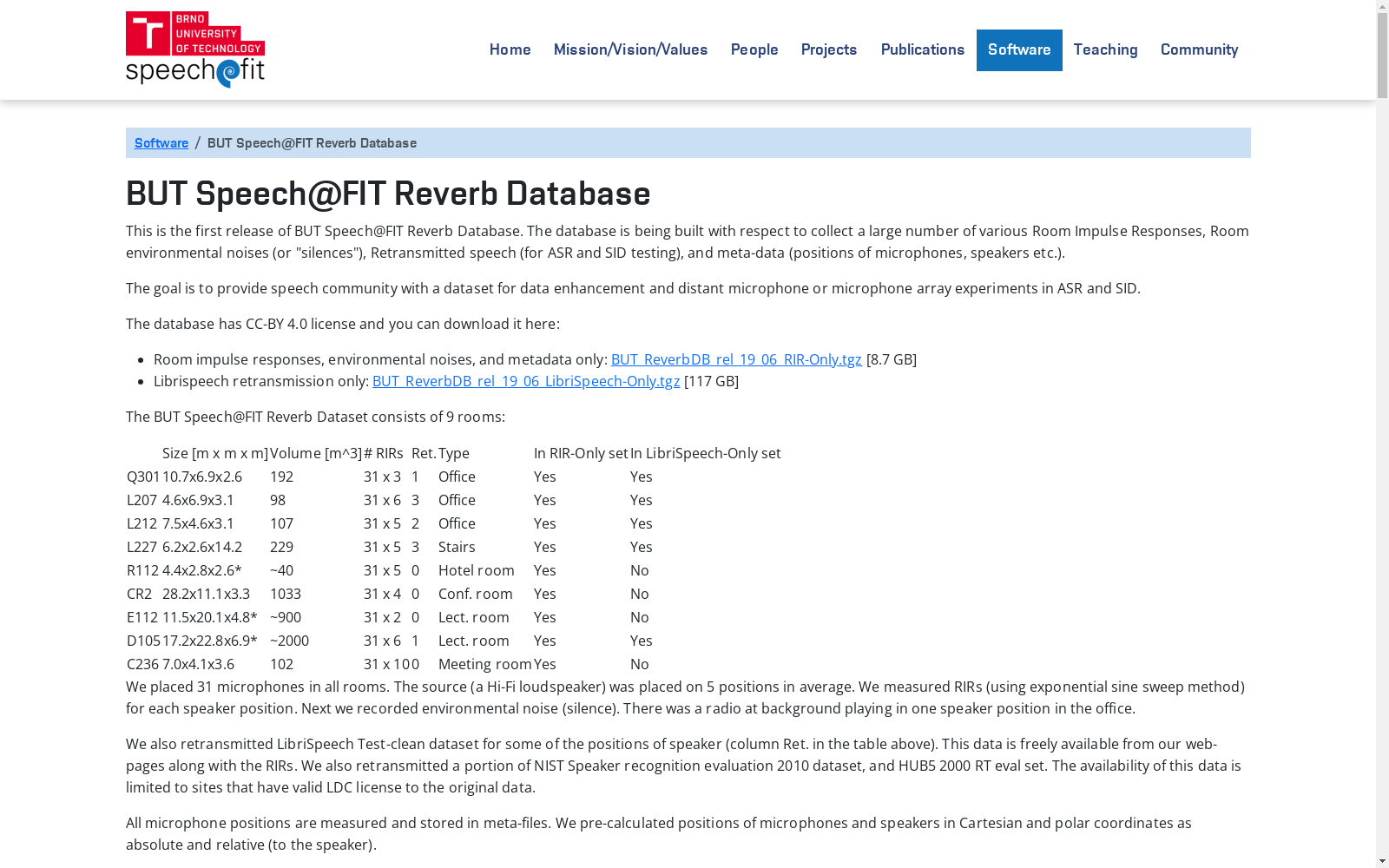Screen dimensions: 1389x868
Task: Select room name D105 in table
Action: click(144, 641)
